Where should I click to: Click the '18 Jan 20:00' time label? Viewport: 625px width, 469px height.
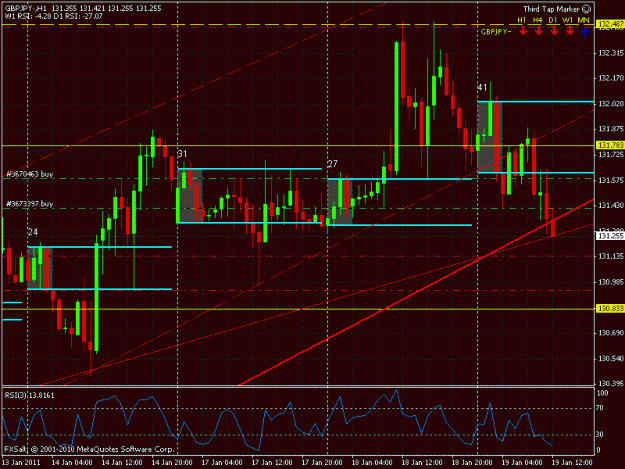472,463
